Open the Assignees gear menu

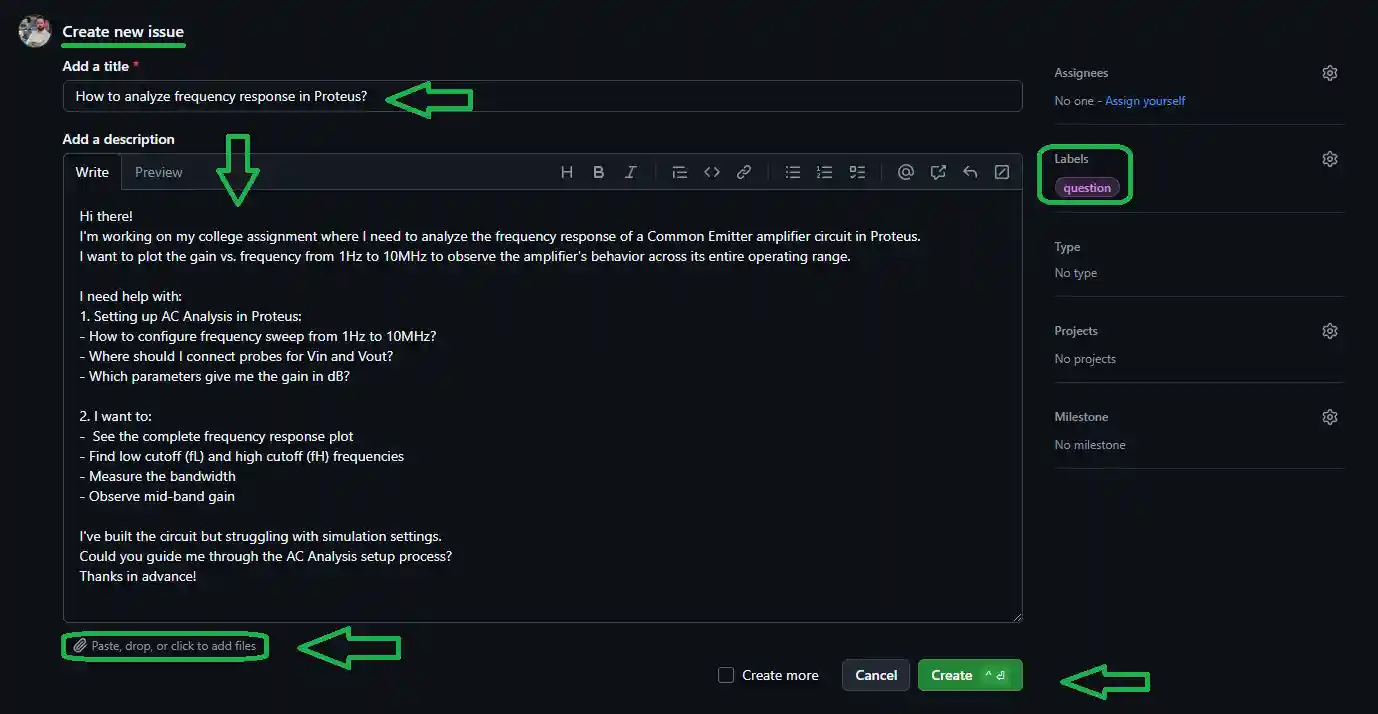(1329, 73)
